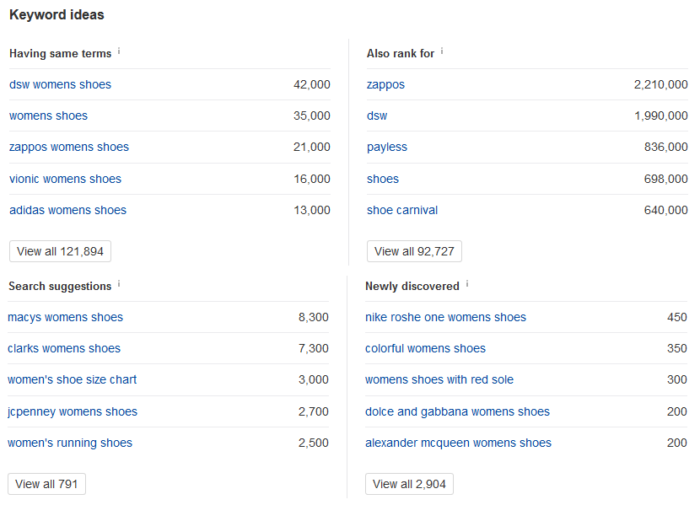Open women's shoe size chart suggestion
This screenshot has height=505, width=700.
[x=72, y=380]
